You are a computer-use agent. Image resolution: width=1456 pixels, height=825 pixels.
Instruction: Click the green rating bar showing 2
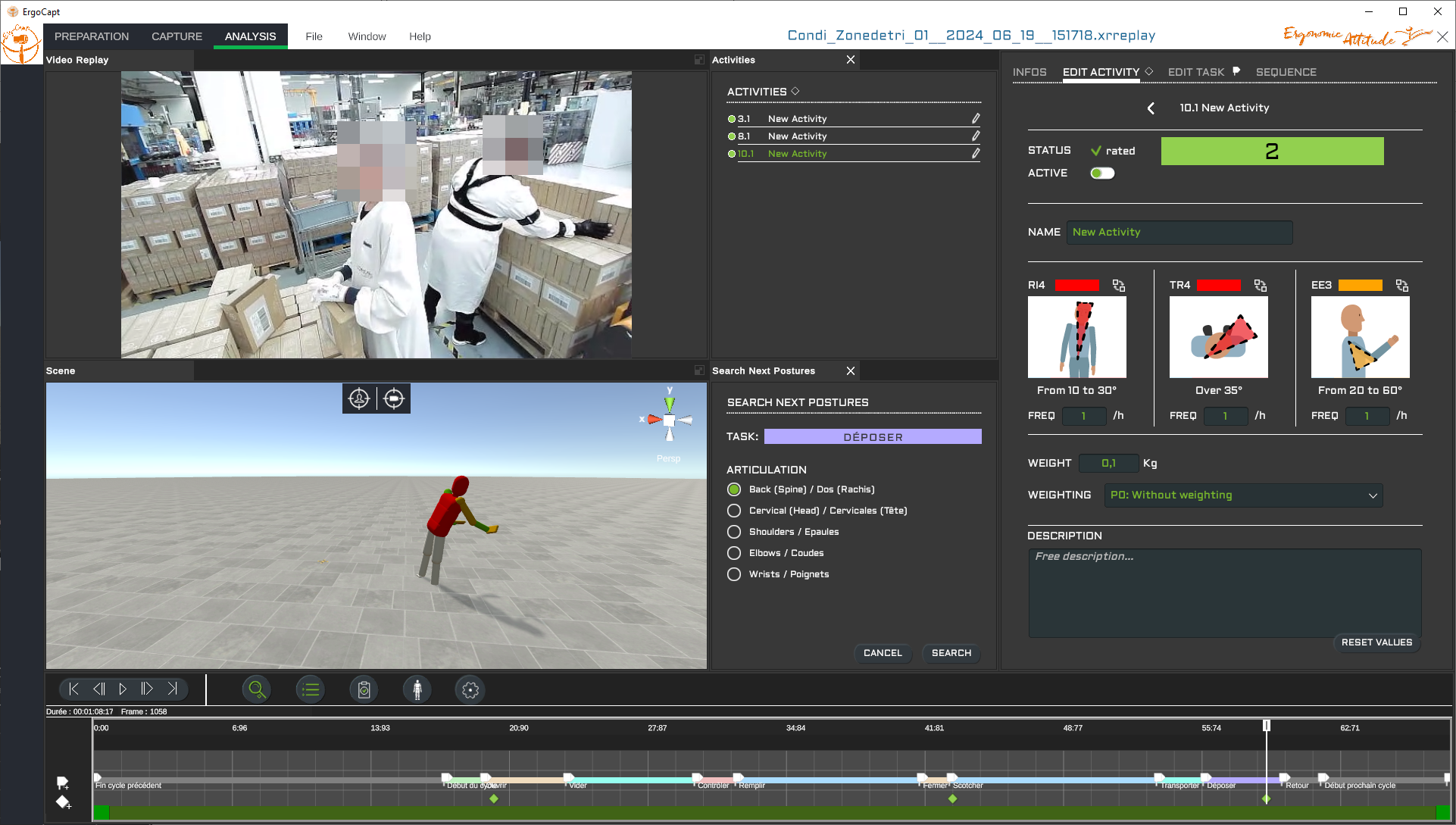coord(1272,152)
